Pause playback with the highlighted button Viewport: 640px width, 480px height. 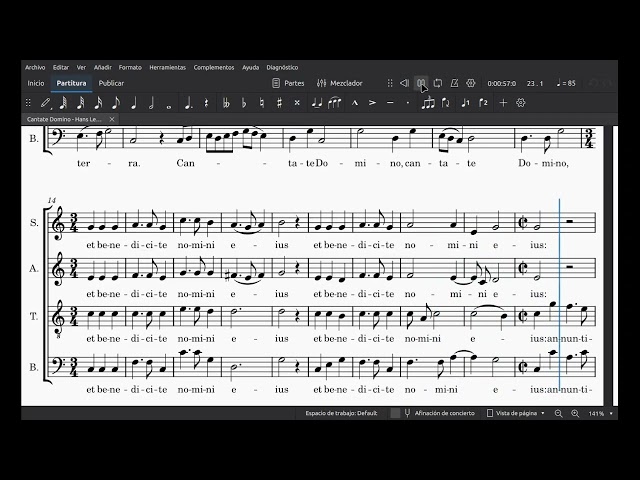(x=421, y=83)
